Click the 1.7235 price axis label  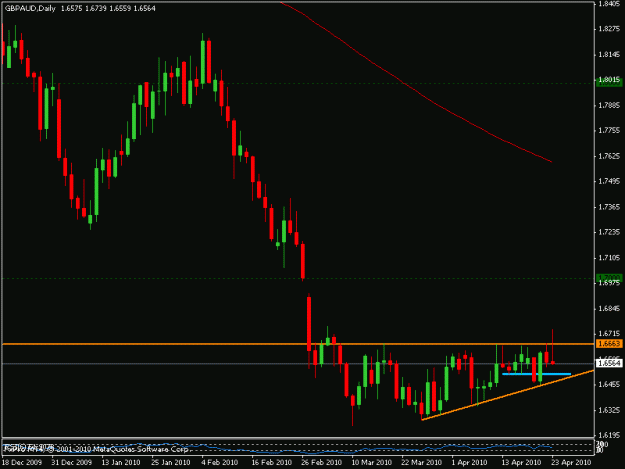609,232
